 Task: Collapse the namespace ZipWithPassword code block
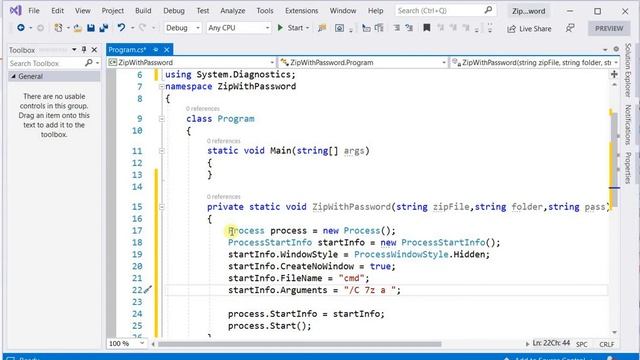coord(162,87)
